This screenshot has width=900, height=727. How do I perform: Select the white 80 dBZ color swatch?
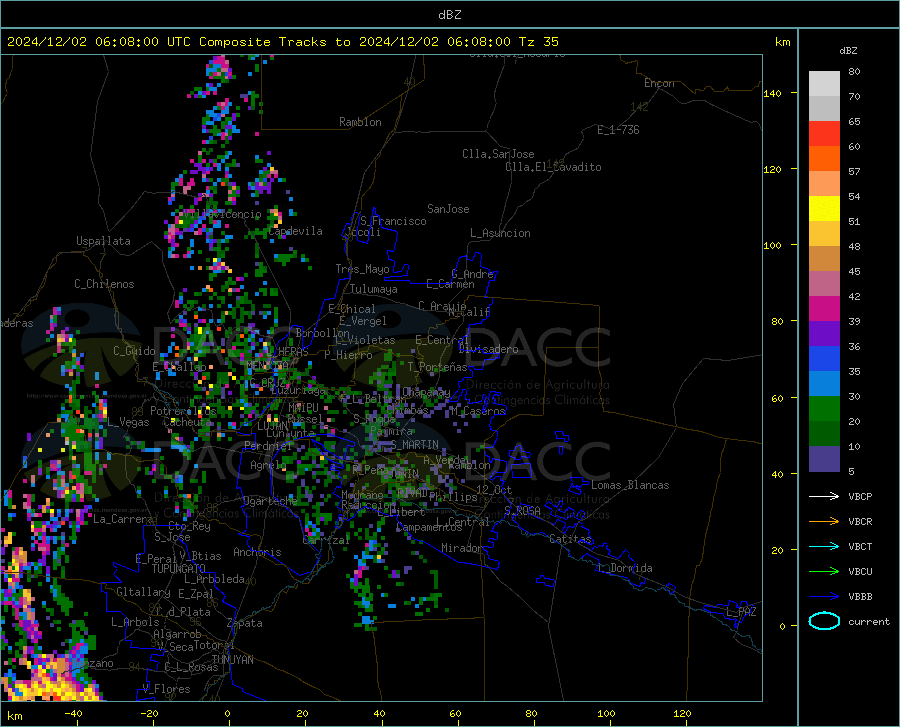(x=824, y=84)
